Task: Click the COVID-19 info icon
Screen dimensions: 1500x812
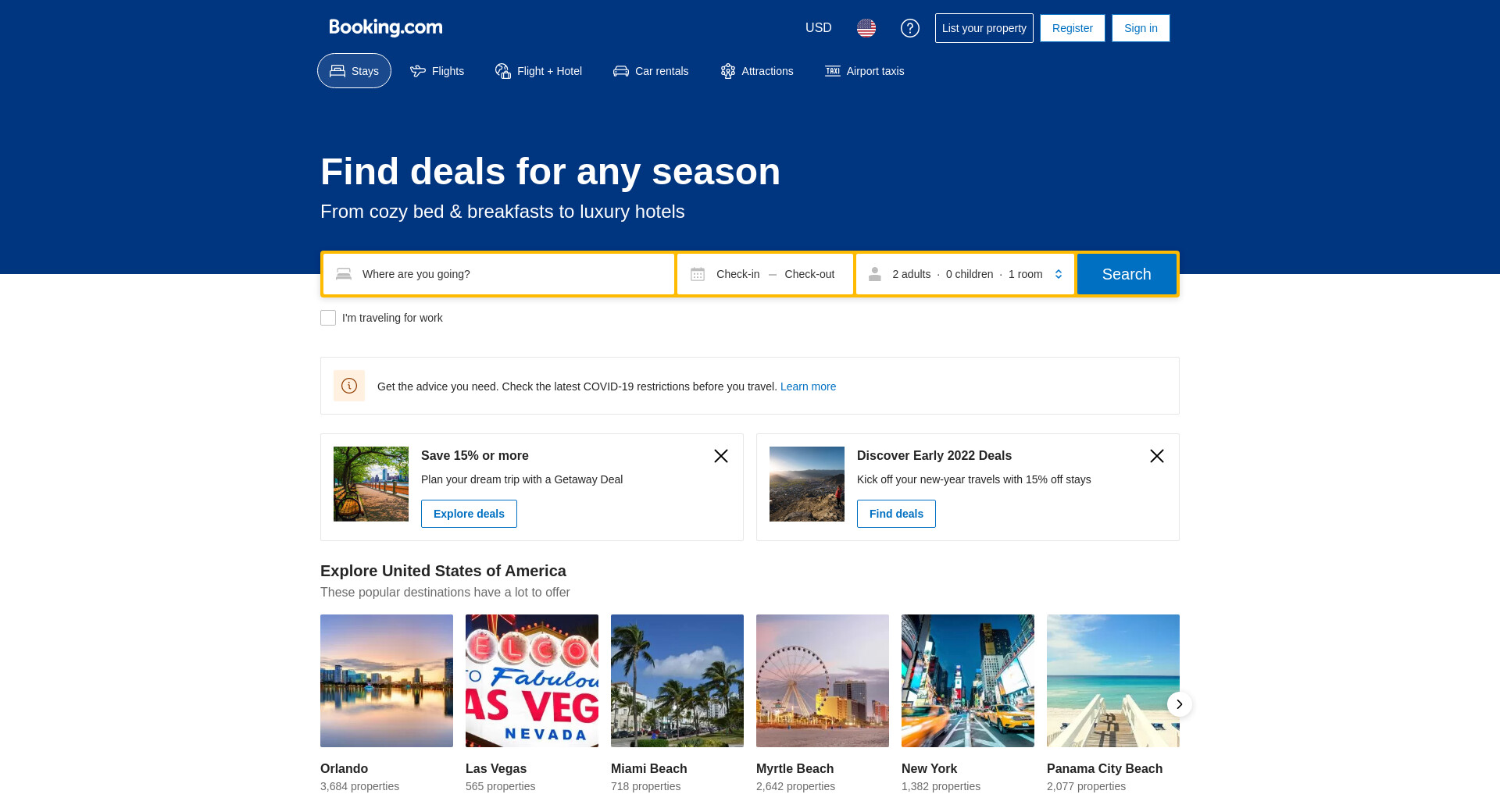Action: pos(349,386)
